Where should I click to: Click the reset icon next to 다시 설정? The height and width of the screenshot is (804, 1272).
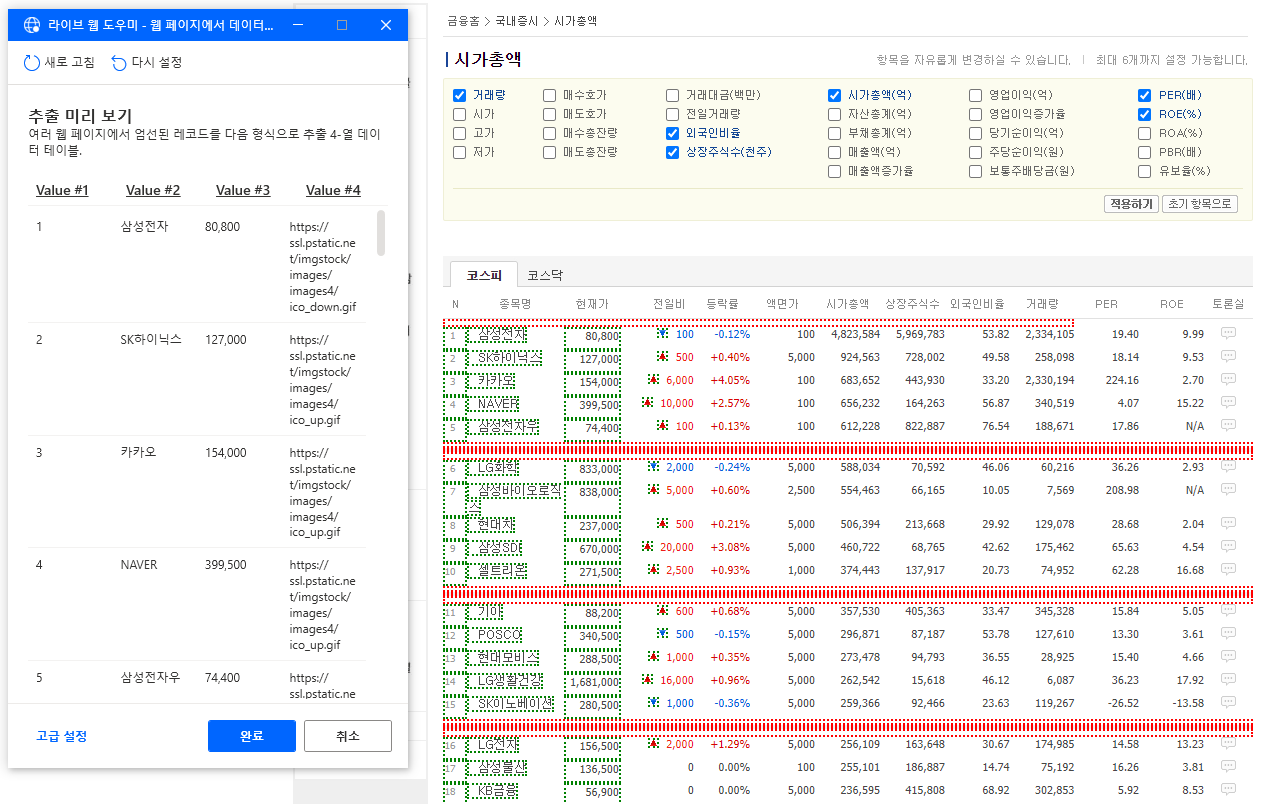point(119,63)
